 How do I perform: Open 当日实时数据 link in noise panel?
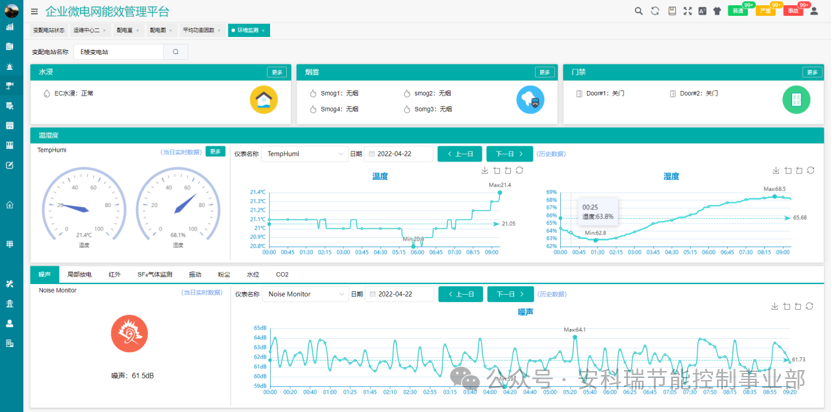point(202,293)
